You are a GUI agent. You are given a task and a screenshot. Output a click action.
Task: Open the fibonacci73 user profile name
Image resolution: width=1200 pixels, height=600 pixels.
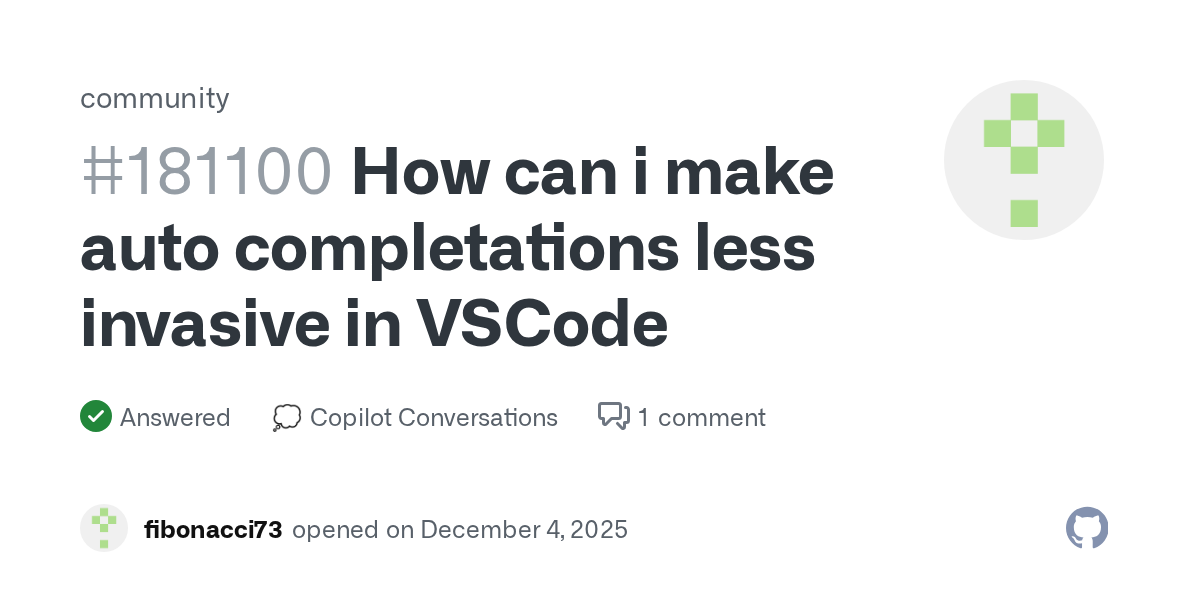click(x=213, y=529)
